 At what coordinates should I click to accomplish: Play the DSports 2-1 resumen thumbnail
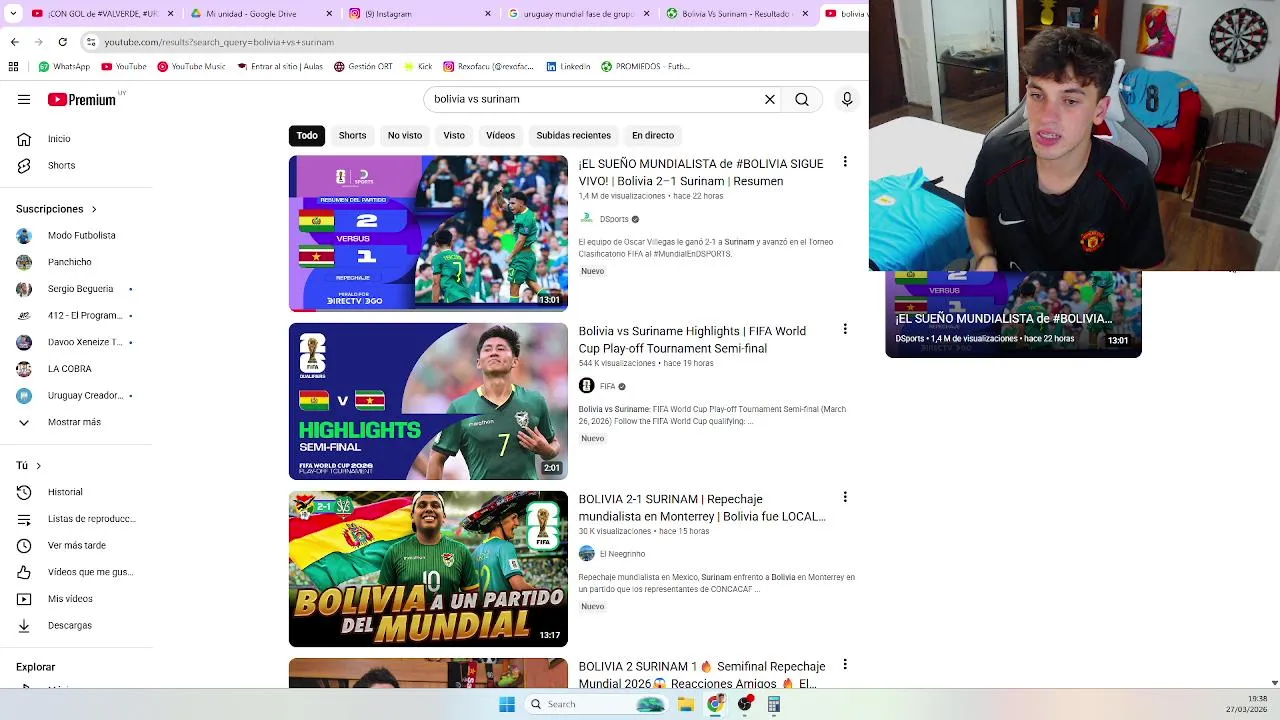coord(428,233)
